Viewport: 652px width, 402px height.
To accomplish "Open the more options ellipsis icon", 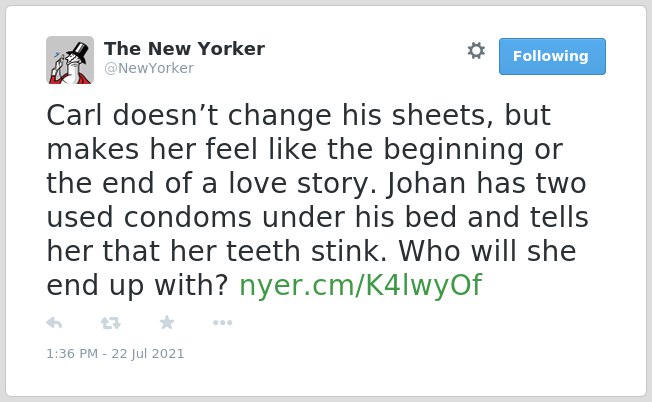I will point(222,323).
